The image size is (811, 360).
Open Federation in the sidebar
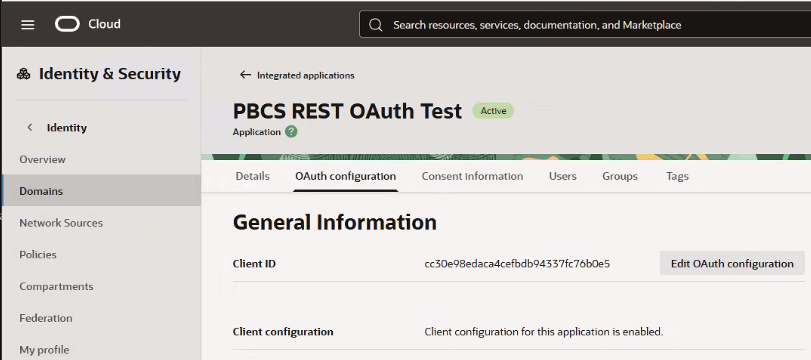pos(46,318)
